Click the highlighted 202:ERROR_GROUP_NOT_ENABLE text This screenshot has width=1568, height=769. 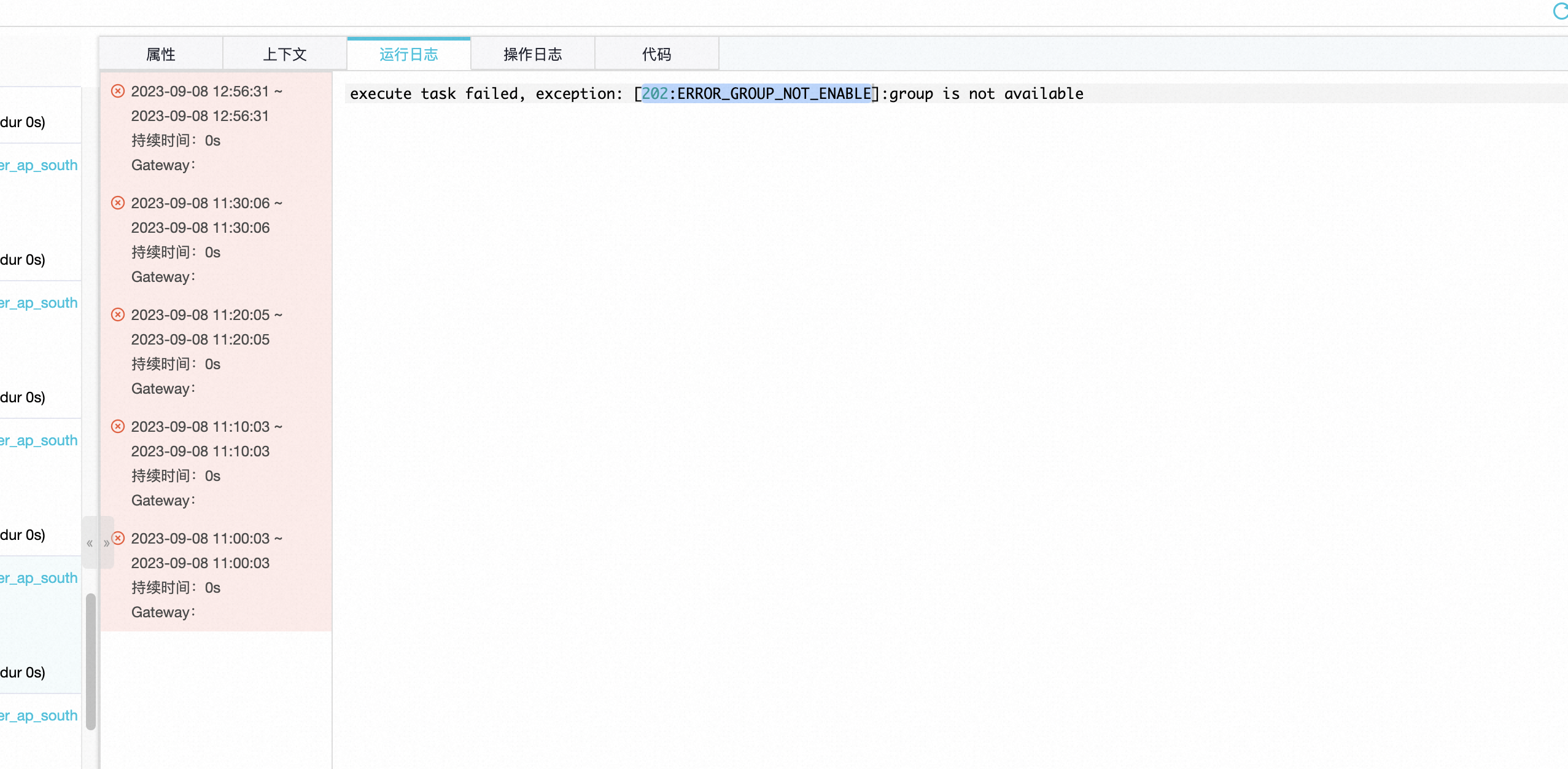pyautogui.click(x=756, y=93)
